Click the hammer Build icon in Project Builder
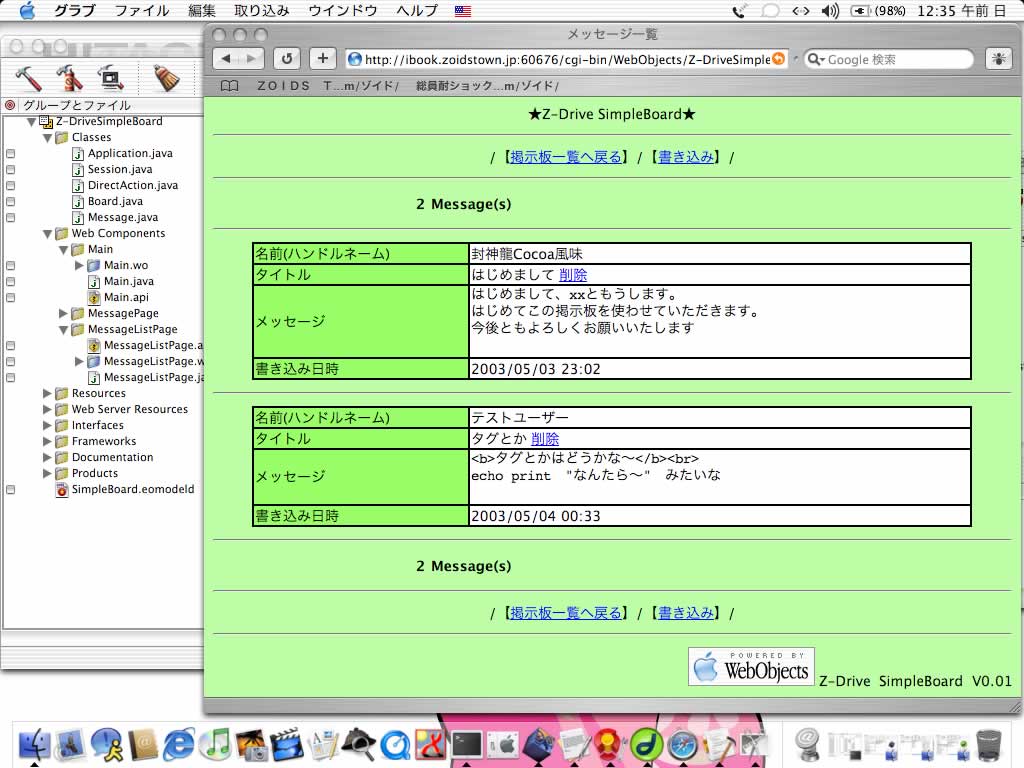This screenshot has height=768, width=1024. 28,78
